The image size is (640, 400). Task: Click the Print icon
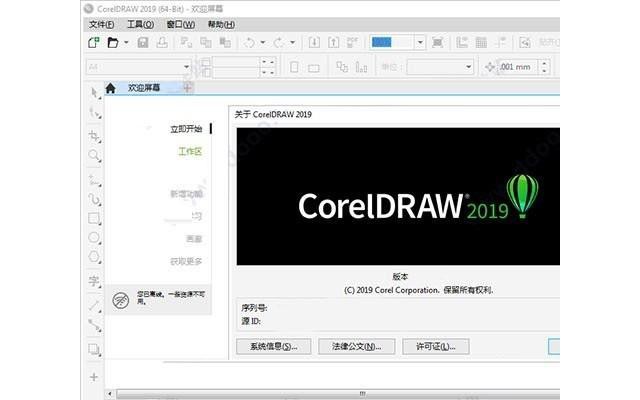tap(162, 42)
